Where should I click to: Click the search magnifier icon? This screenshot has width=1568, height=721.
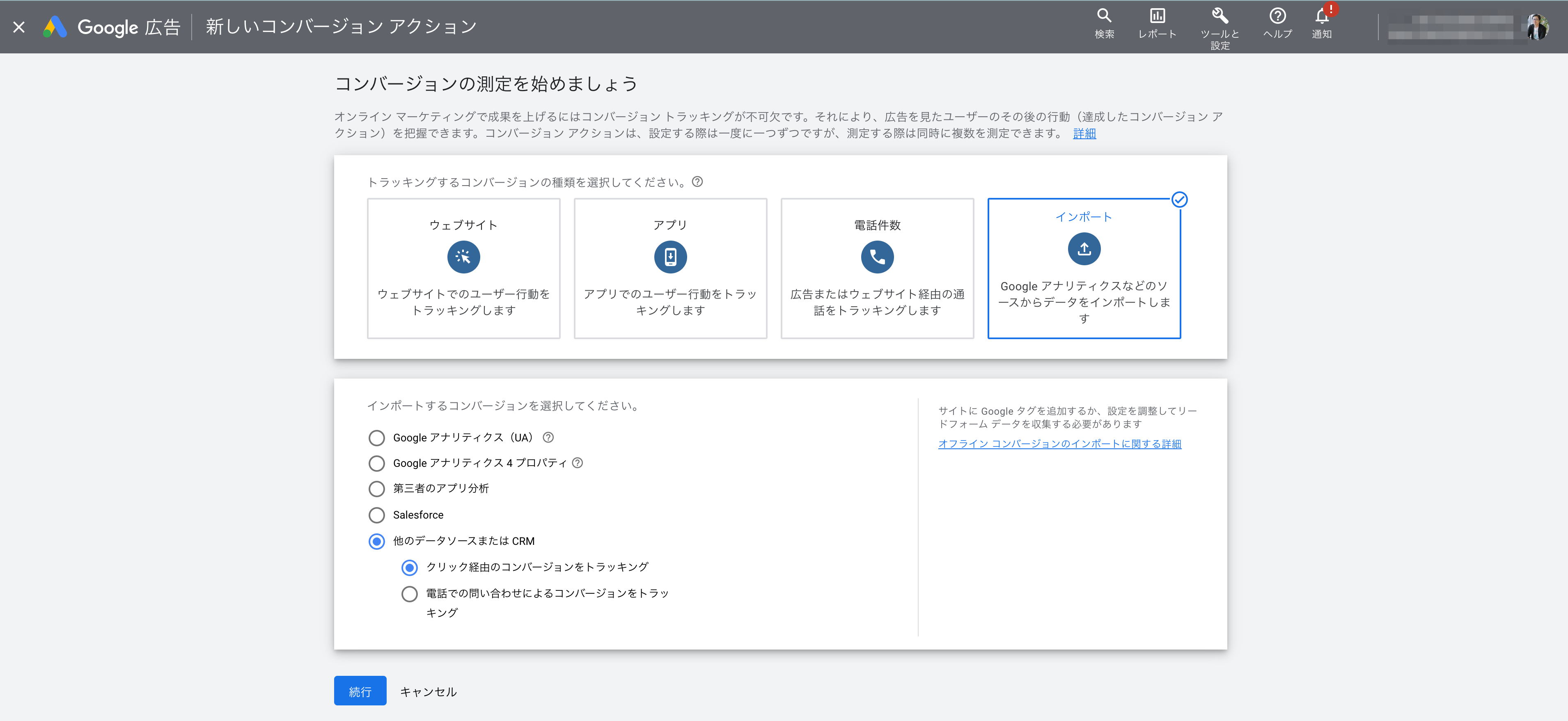pyautogui.click(x=1104, y=16)
